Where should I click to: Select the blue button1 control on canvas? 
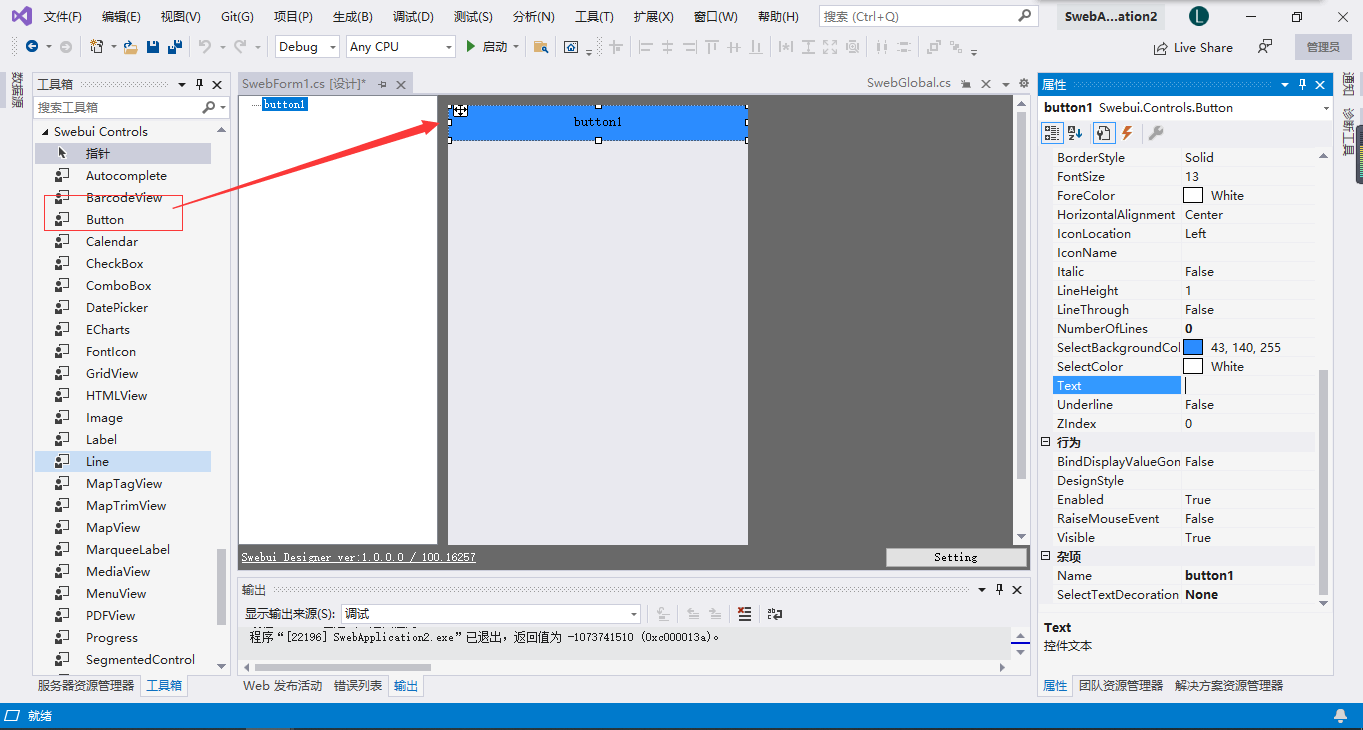[598, 122]
